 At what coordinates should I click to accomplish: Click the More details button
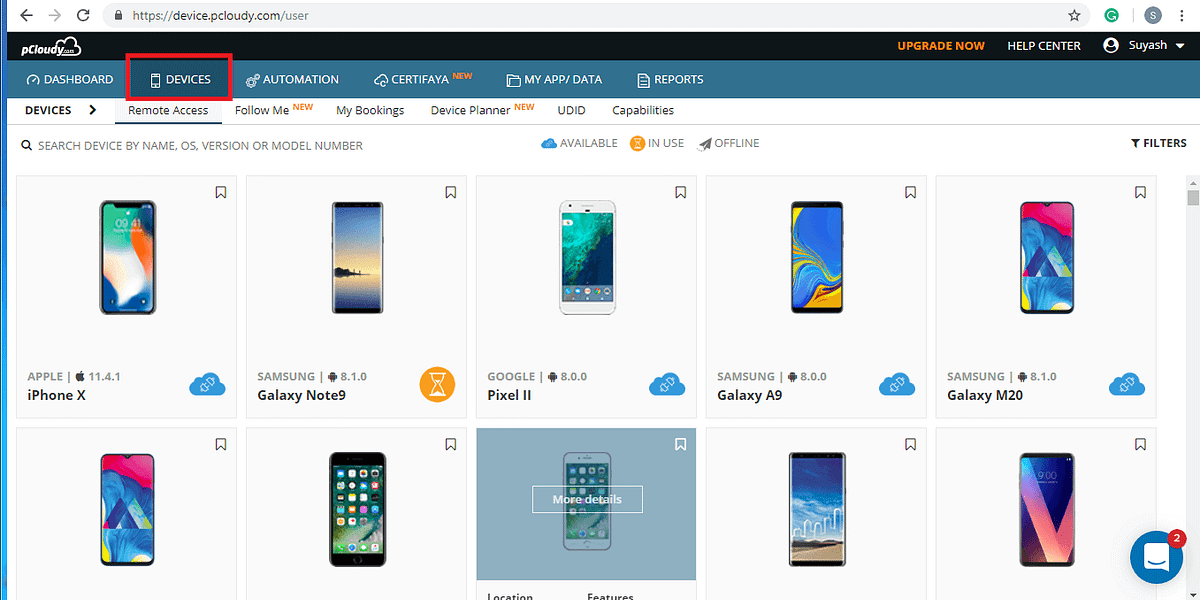click(587, 499)
